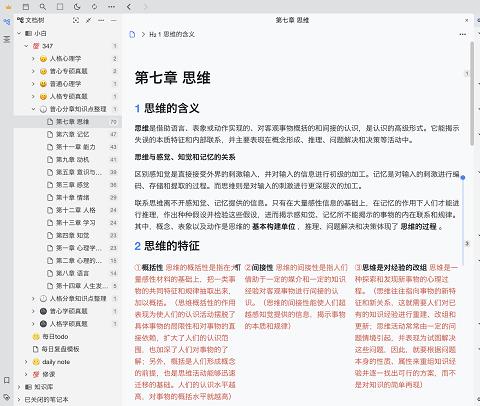This screenshot has width=480, height=406.
Task: Click the page icon of 第七章 思维
Action: pos(50,122)
